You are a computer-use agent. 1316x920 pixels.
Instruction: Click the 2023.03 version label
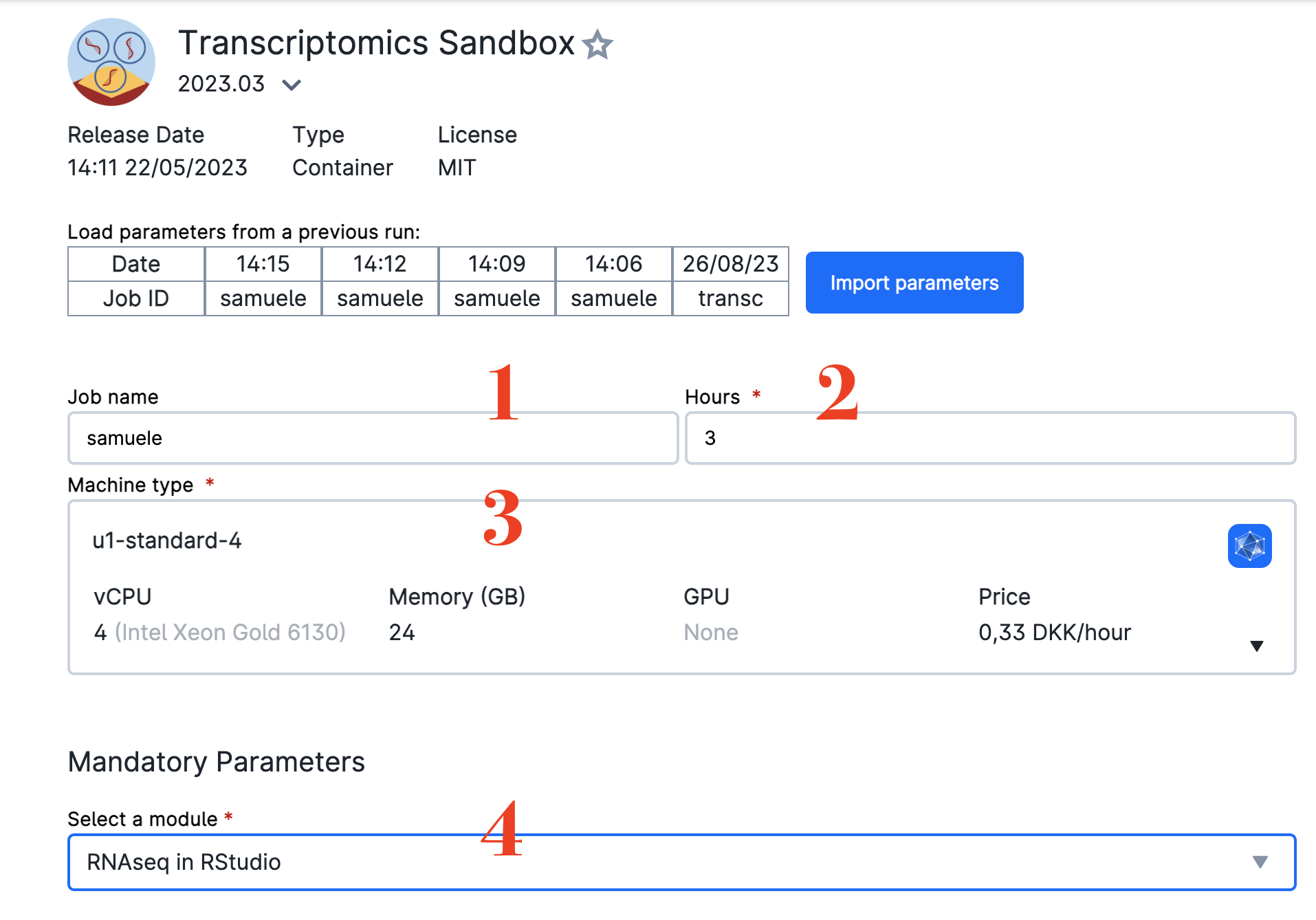point(221,84)
